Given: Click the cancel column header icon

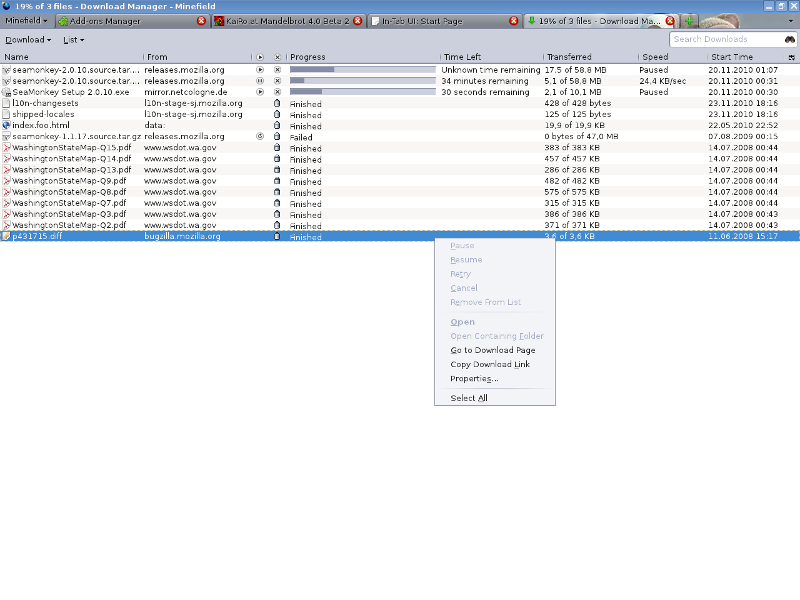Looking at the screenshot, I should (277, 57).
